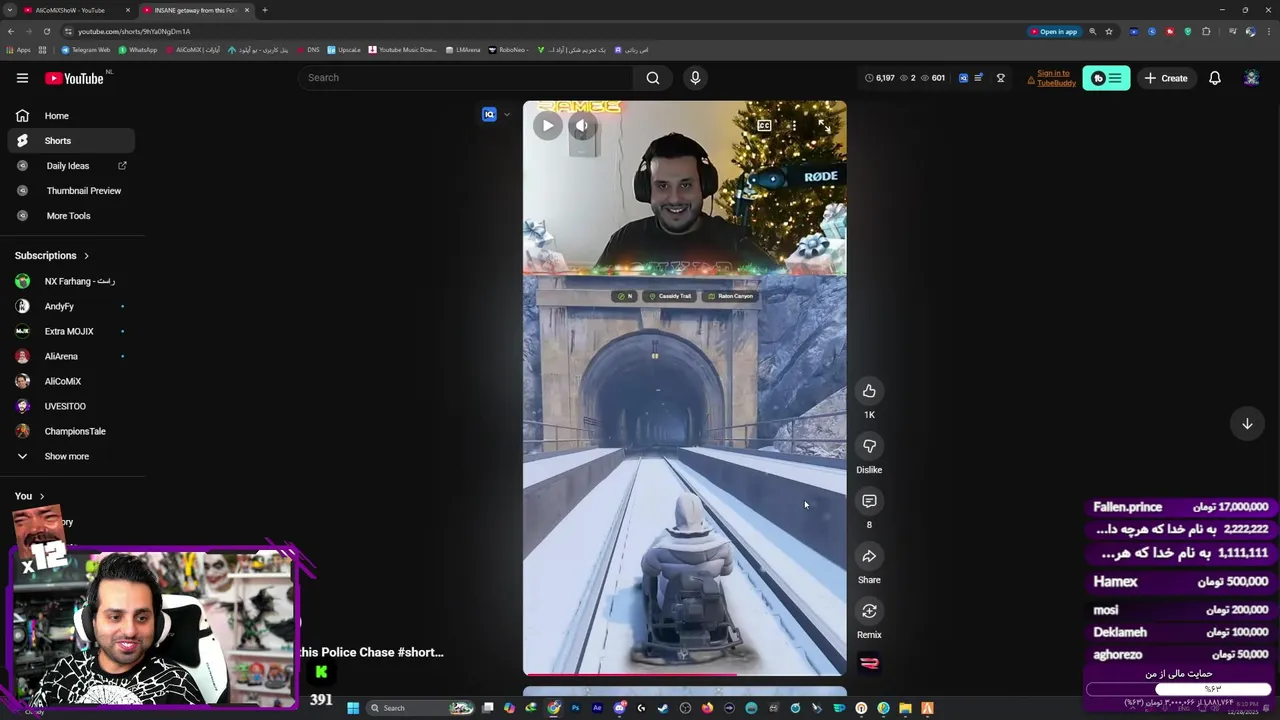The image size is (1280, 720).
Task: Open the Short's comments
Action: 869,501
